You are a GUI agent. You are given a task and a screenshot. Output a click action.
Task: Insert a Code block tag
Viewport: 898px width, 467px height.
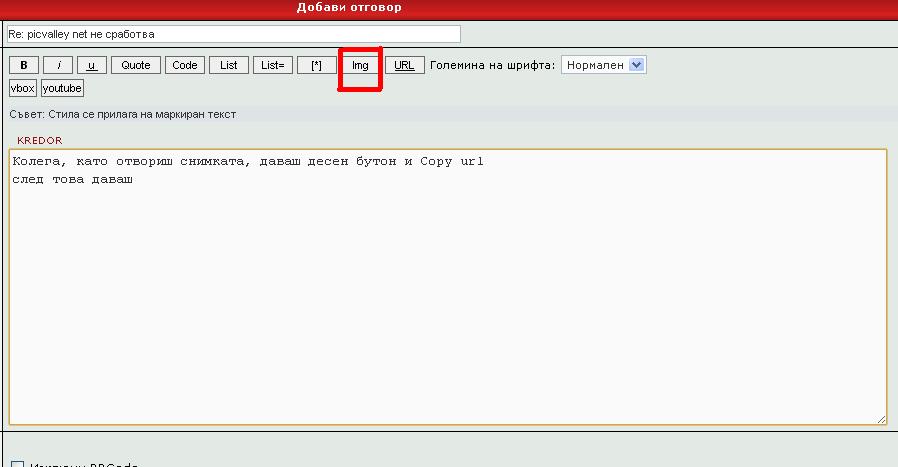click(185, 65)
